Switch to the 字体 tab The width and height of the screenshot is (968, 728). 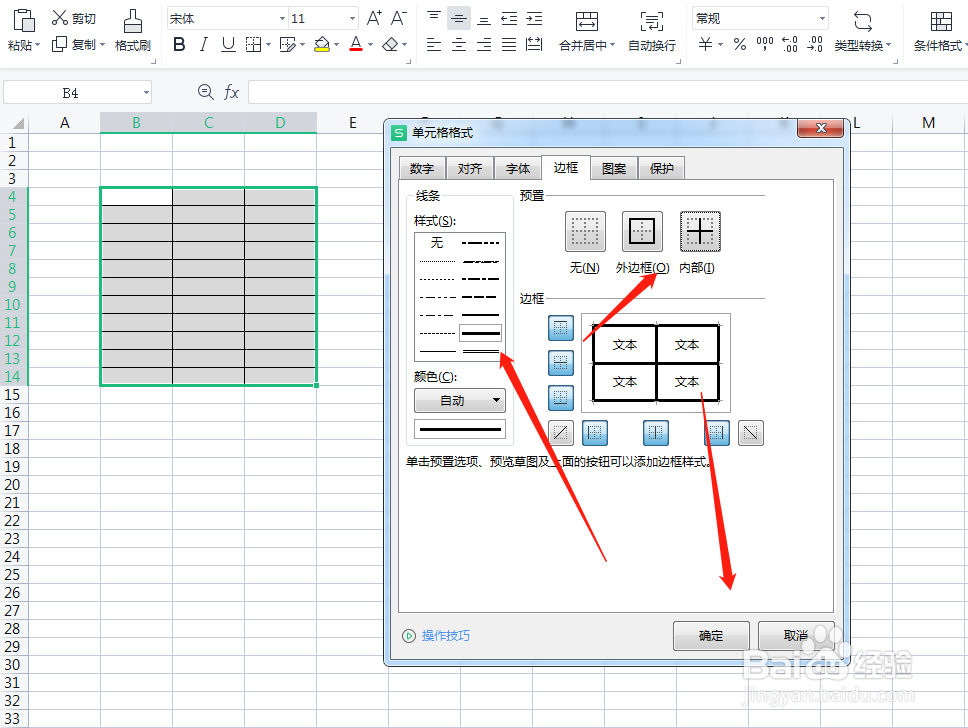(518, 168)
